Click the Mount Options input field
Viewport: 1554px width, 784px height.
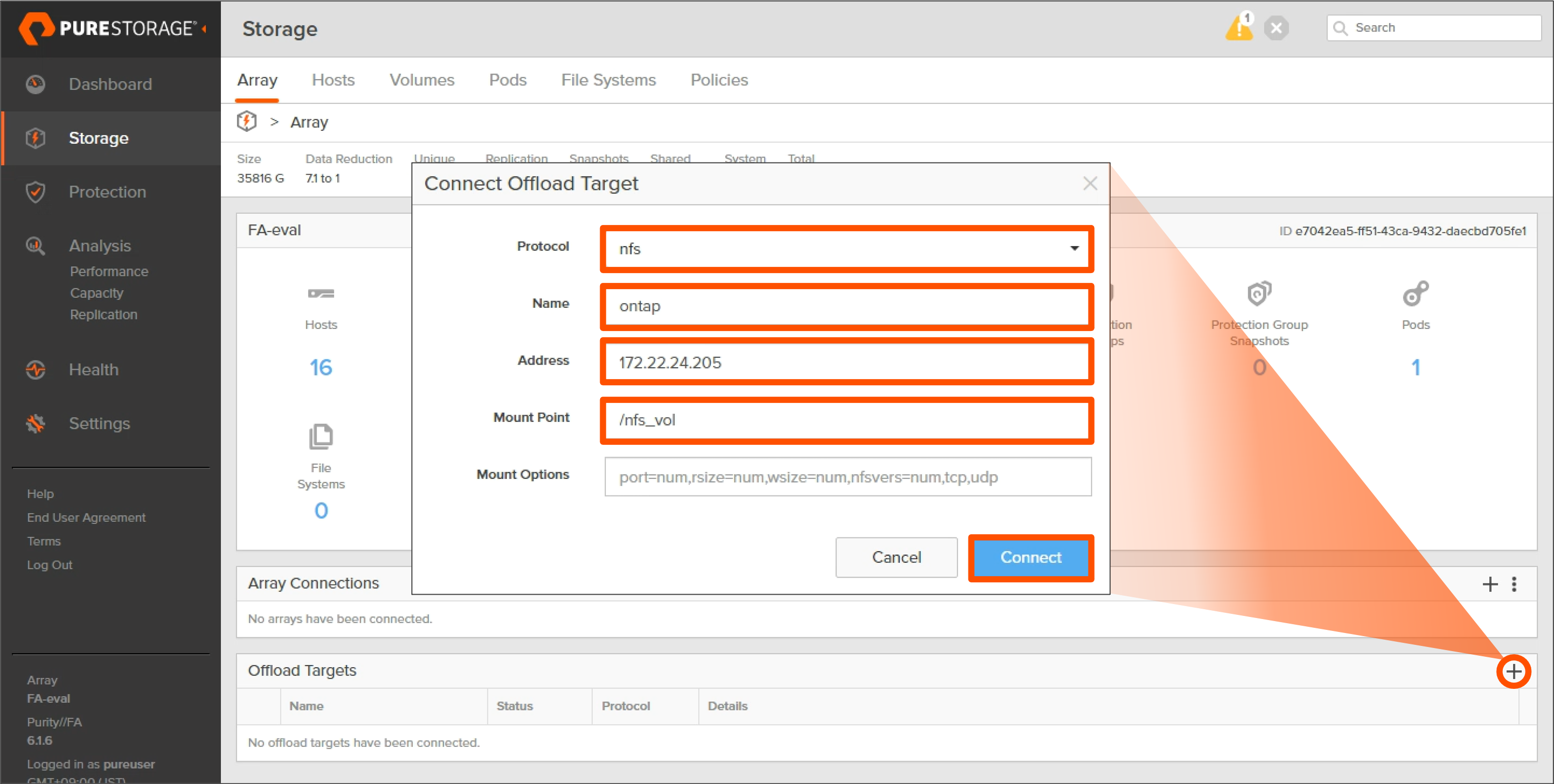[847, 476]
